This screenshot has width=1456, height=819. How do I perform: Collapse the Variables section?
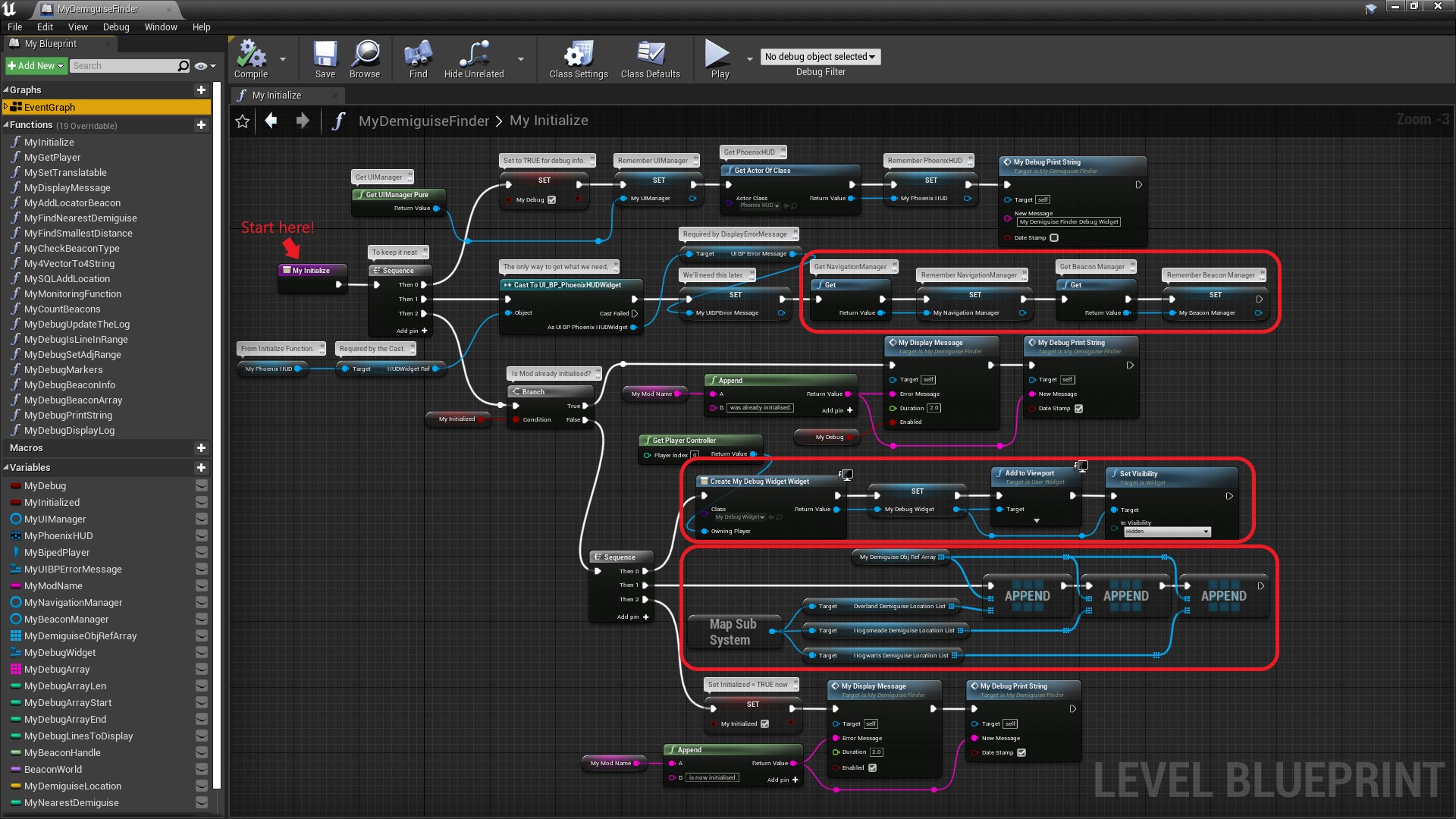[6, 468]
